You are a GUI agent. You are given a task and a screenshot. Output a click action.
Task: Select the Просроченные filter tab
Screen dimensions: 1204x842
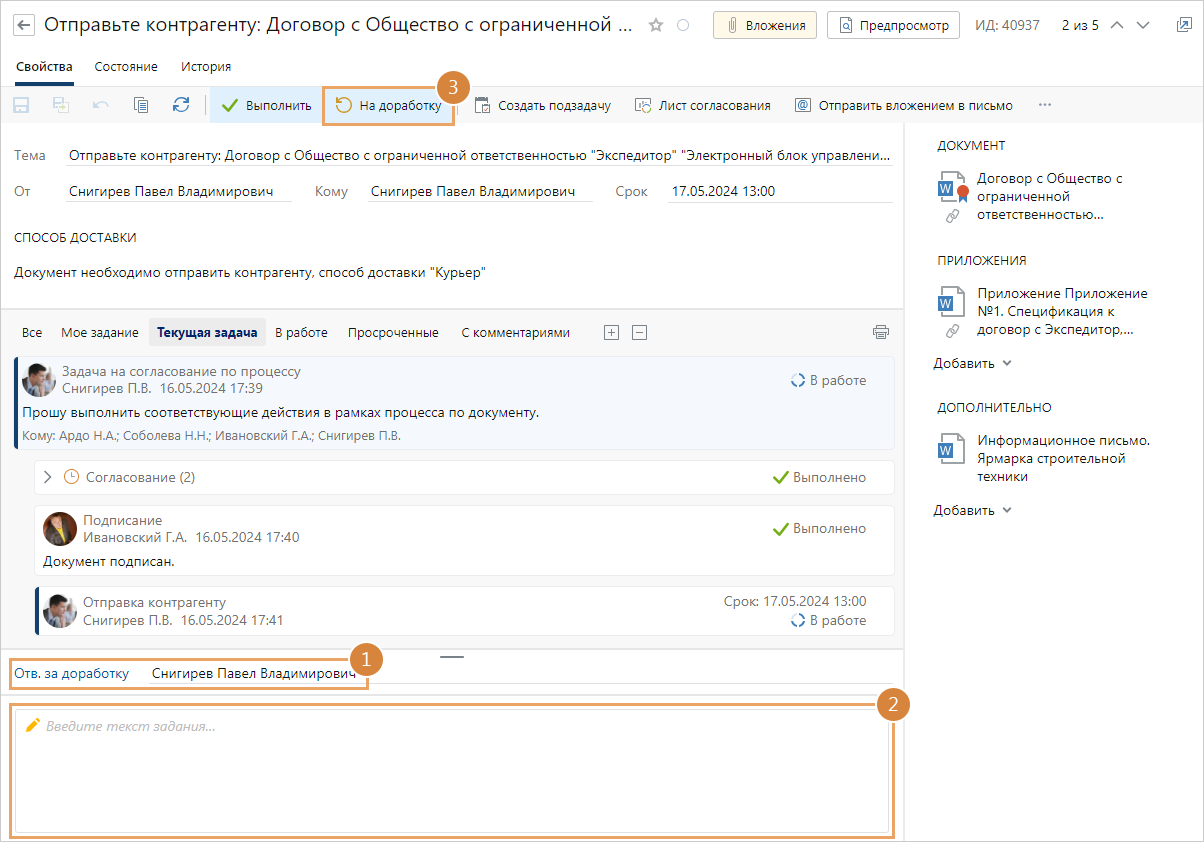coord(393,332)
